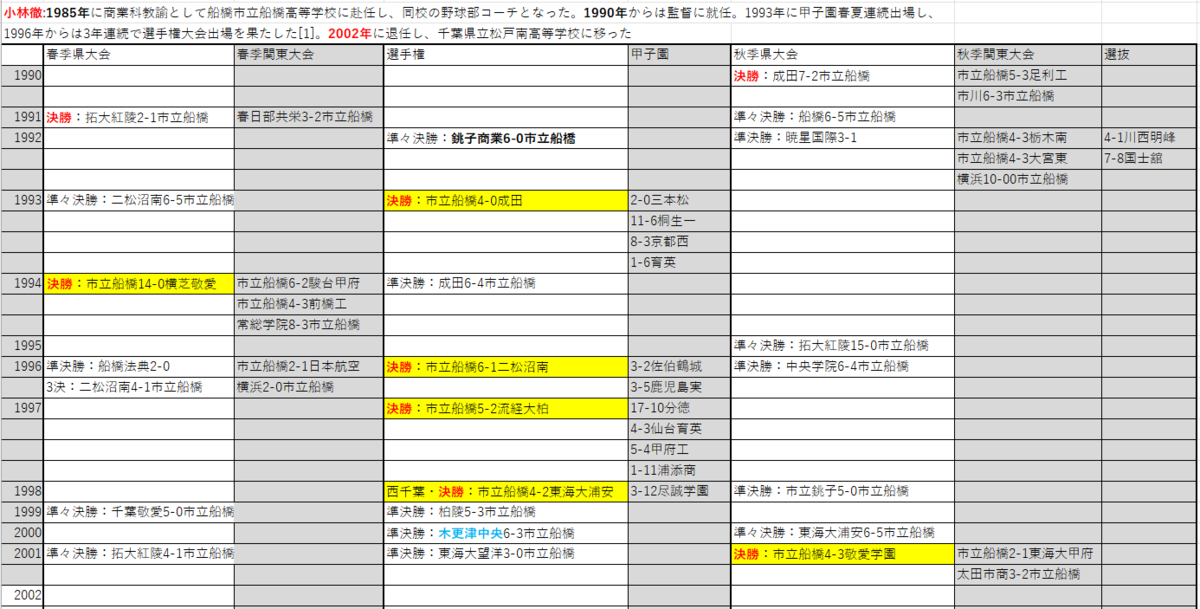Select cell 準々決勝：拓大紅陵15-0市立船橋
This screenshot has width=1200, height=609.
tap(842, 346)
